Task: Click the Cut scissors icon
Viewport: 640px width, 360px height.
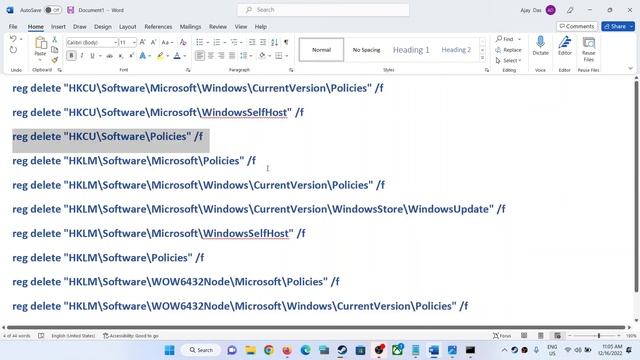Action: pos(55,40)
